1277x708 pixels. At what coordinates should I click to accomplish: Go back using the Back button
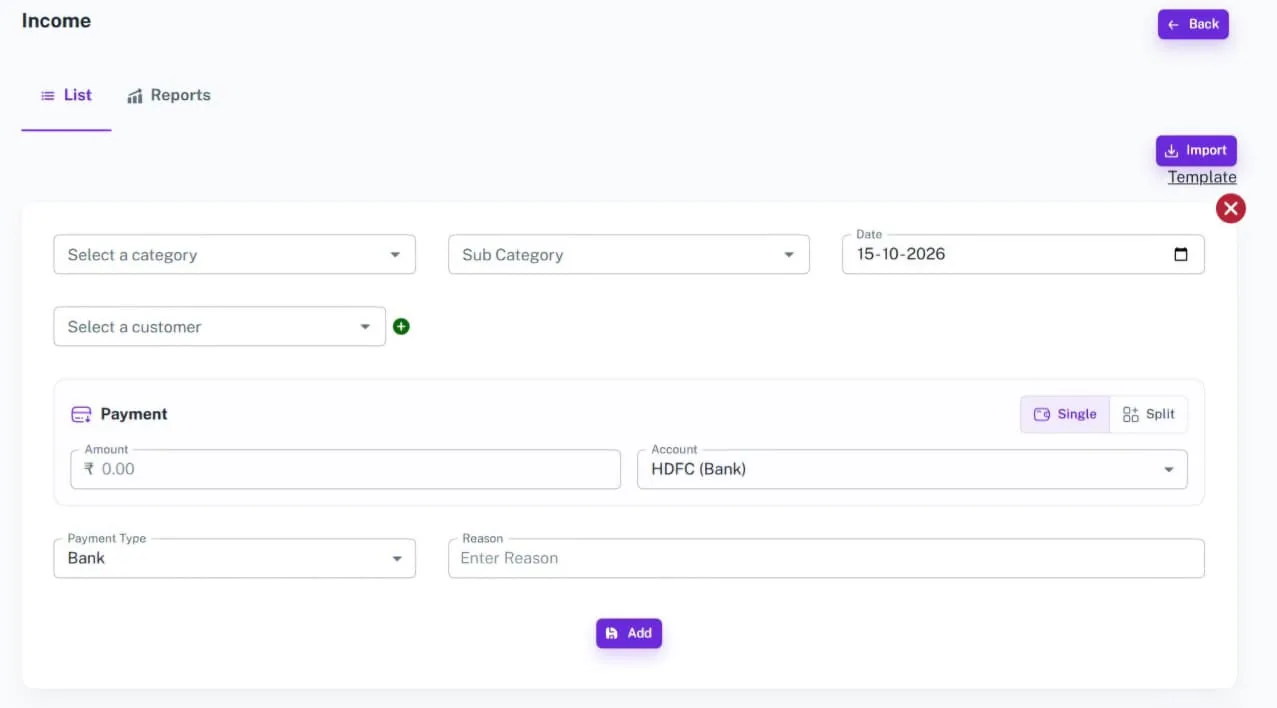[1193, 24]
